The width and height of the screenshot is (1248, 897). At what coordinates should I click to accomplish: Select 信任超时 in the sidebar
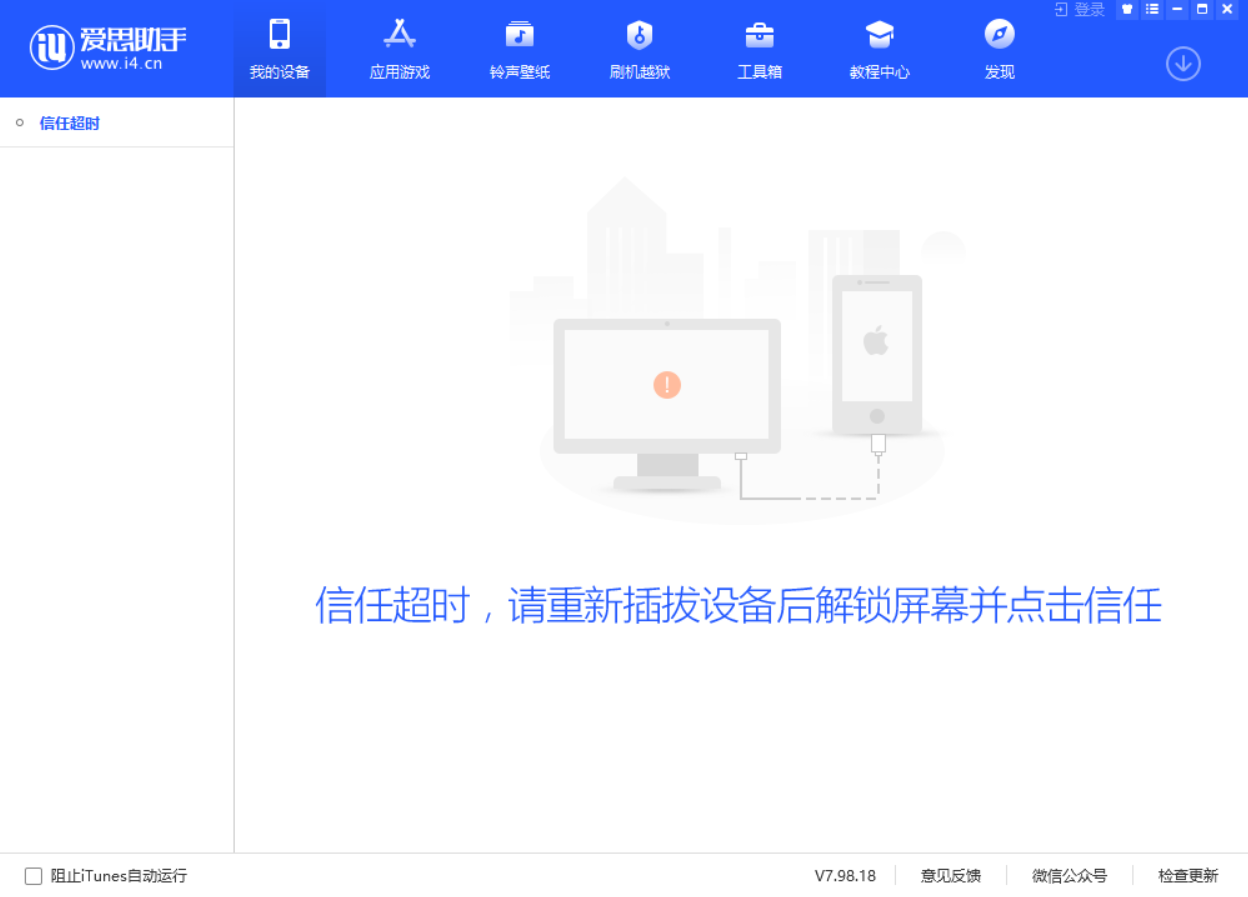point(68,122)
